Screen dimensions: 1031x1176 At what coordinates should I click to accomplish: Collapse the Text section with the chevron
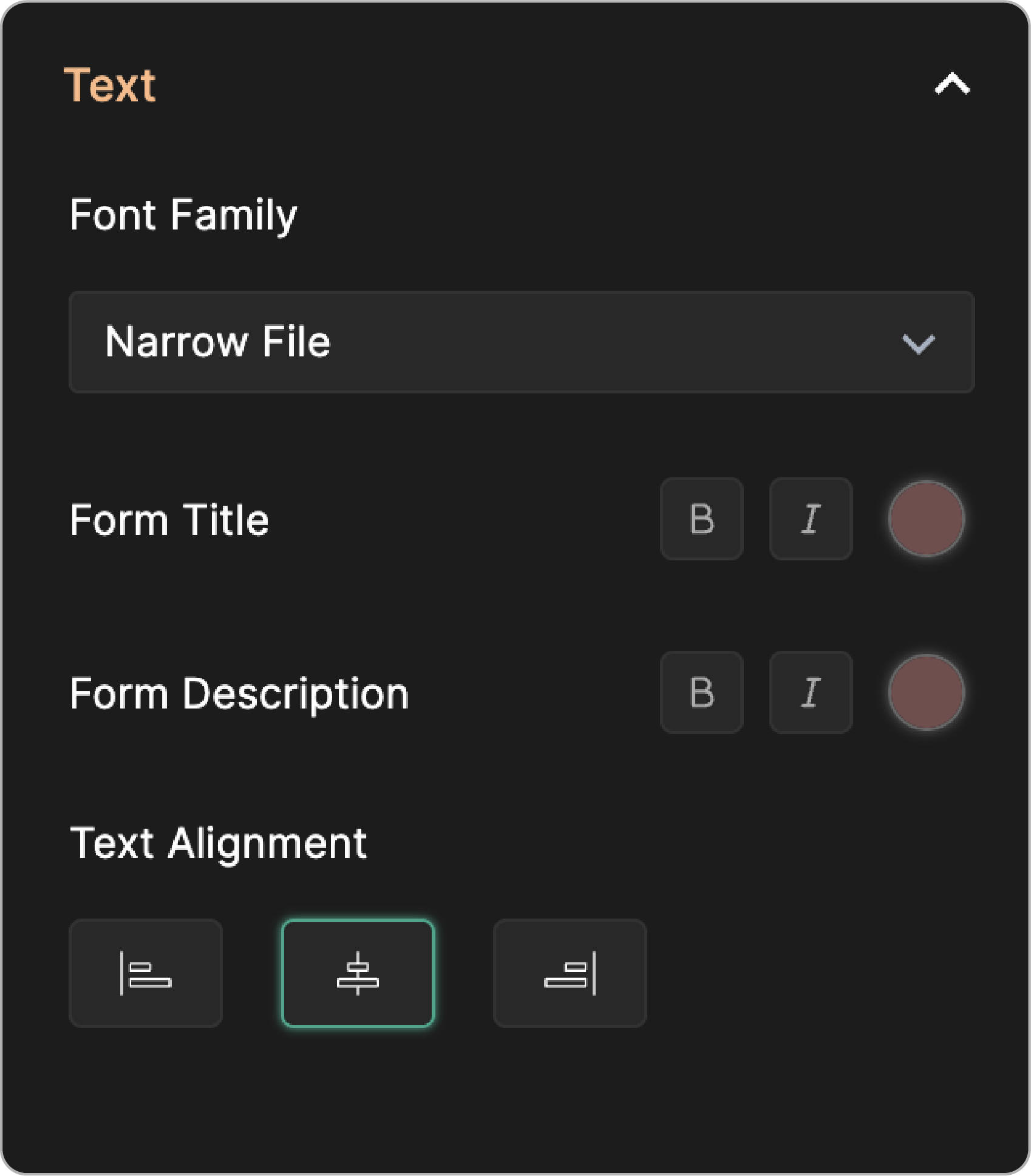click(x=952, y=84)
